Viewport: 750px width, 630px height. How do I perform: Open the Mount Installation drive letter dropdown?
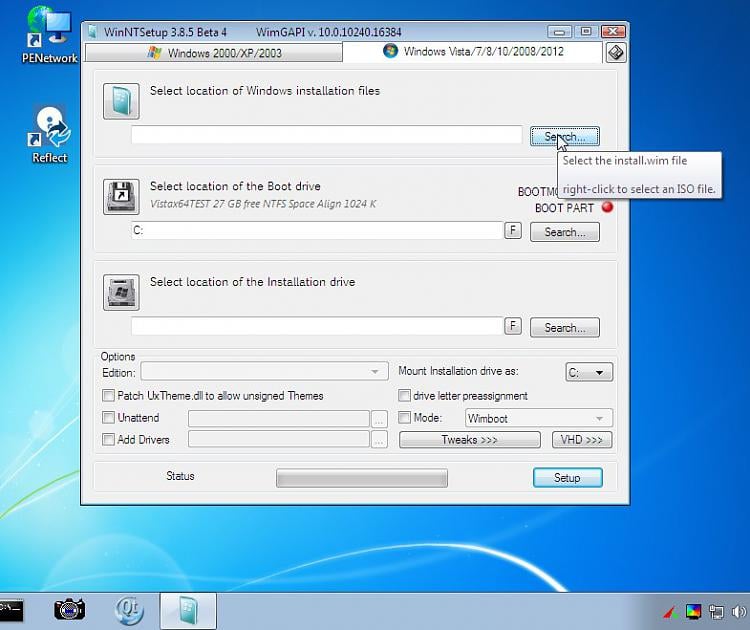click(x=589, y=372)
